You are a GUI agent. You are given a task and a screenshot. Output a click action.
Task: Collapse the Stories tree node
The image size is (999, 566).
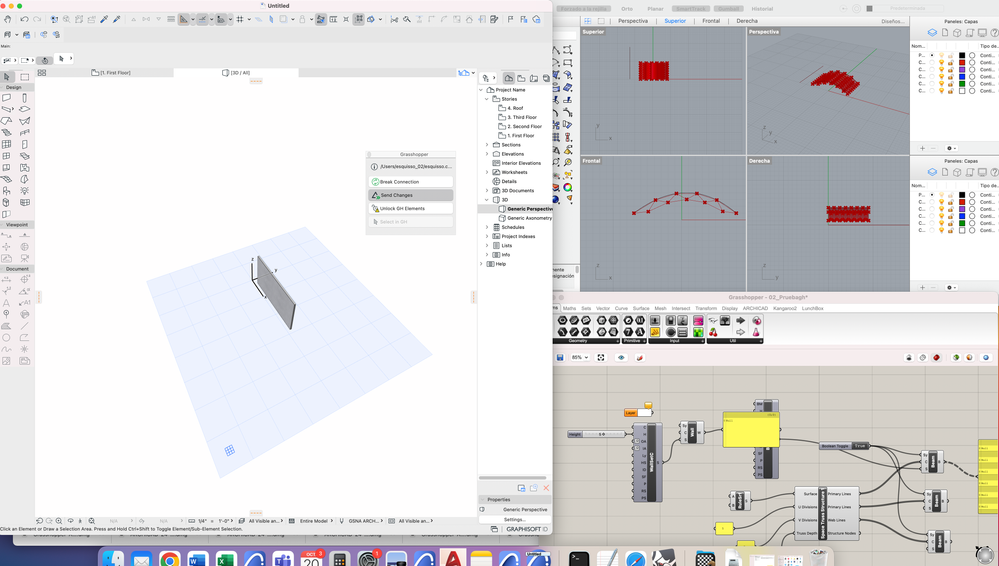(x=487, y=99)
